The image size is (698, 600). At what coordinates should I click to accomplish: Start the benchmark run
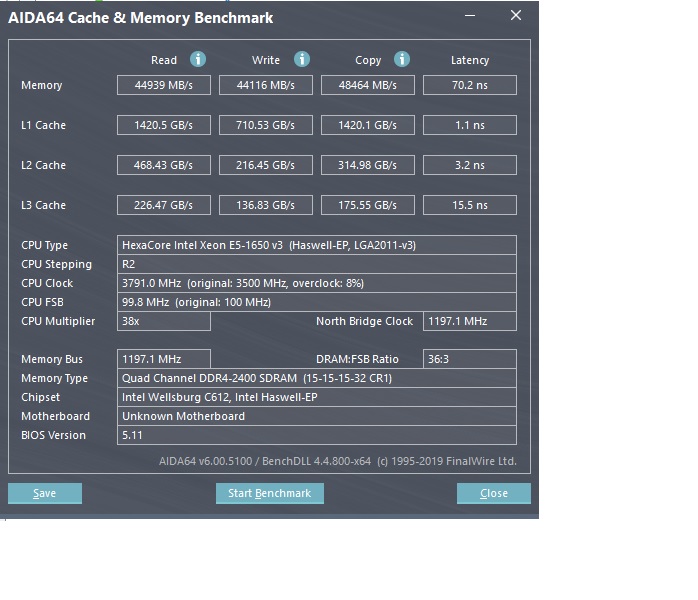pos(270,493)
